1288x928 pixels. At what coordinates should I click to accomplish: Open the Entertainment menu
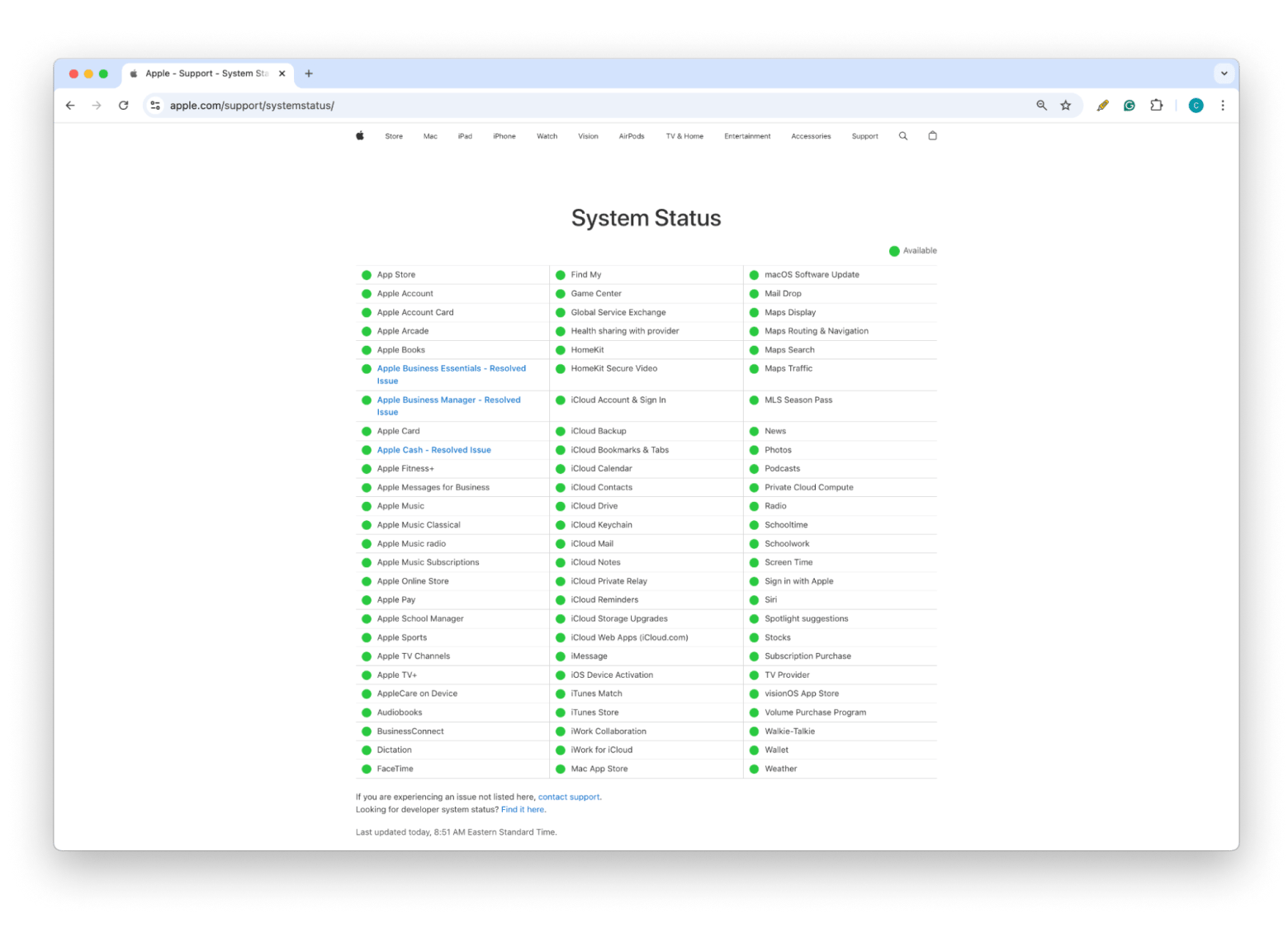coord(747,136)
